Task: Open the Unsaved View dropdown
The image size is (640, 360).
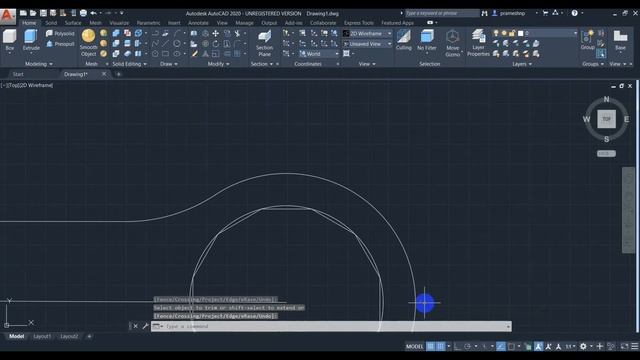Action: click(367, 44)
